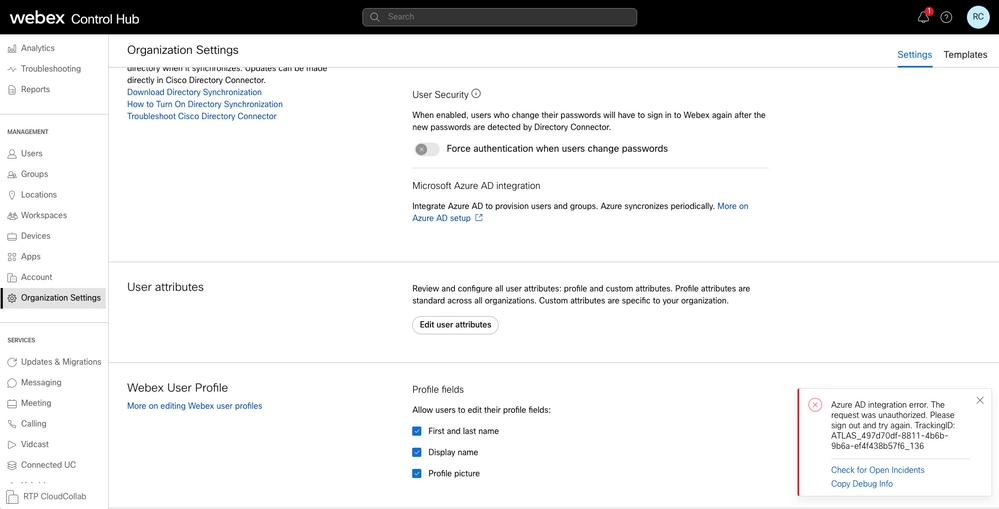Screen dimensions: 999x509
Task: Switch to the Settings tab
Action: tap(914, 55)
